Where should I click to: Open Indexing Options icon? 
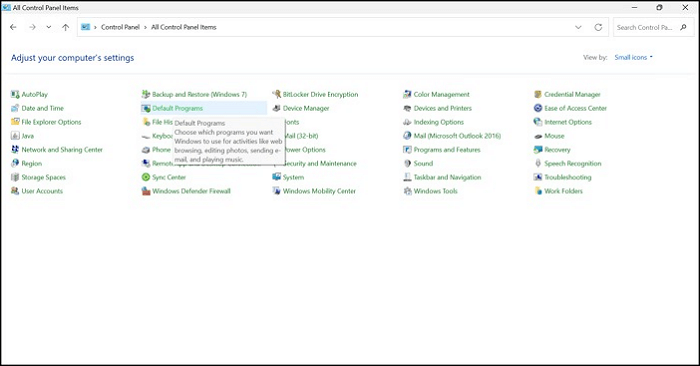(x=407, y=122)
